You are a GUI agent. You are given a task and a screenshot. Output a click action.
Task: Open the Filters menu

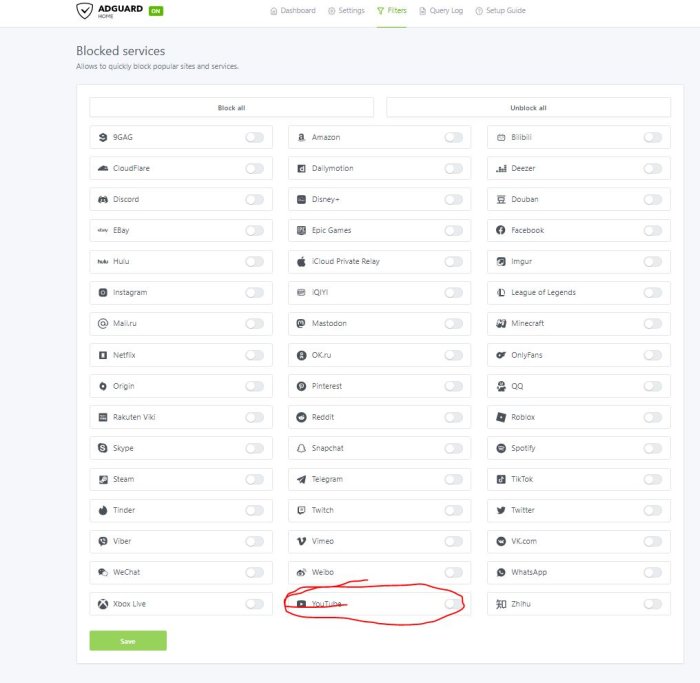[x=392, y=10]
